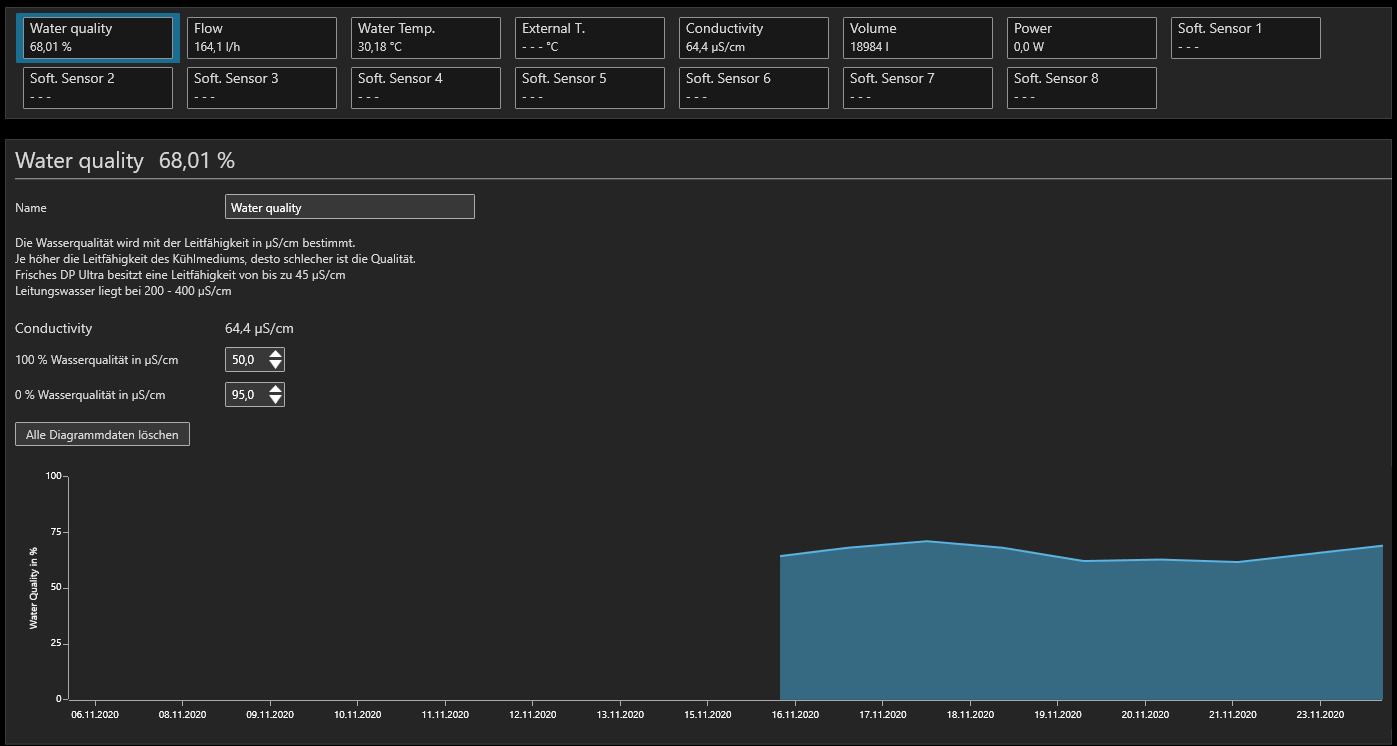Click the 100 % Wasserqualität input showing 50,0
Screen dimensions: 1397x746
(246, 360)
